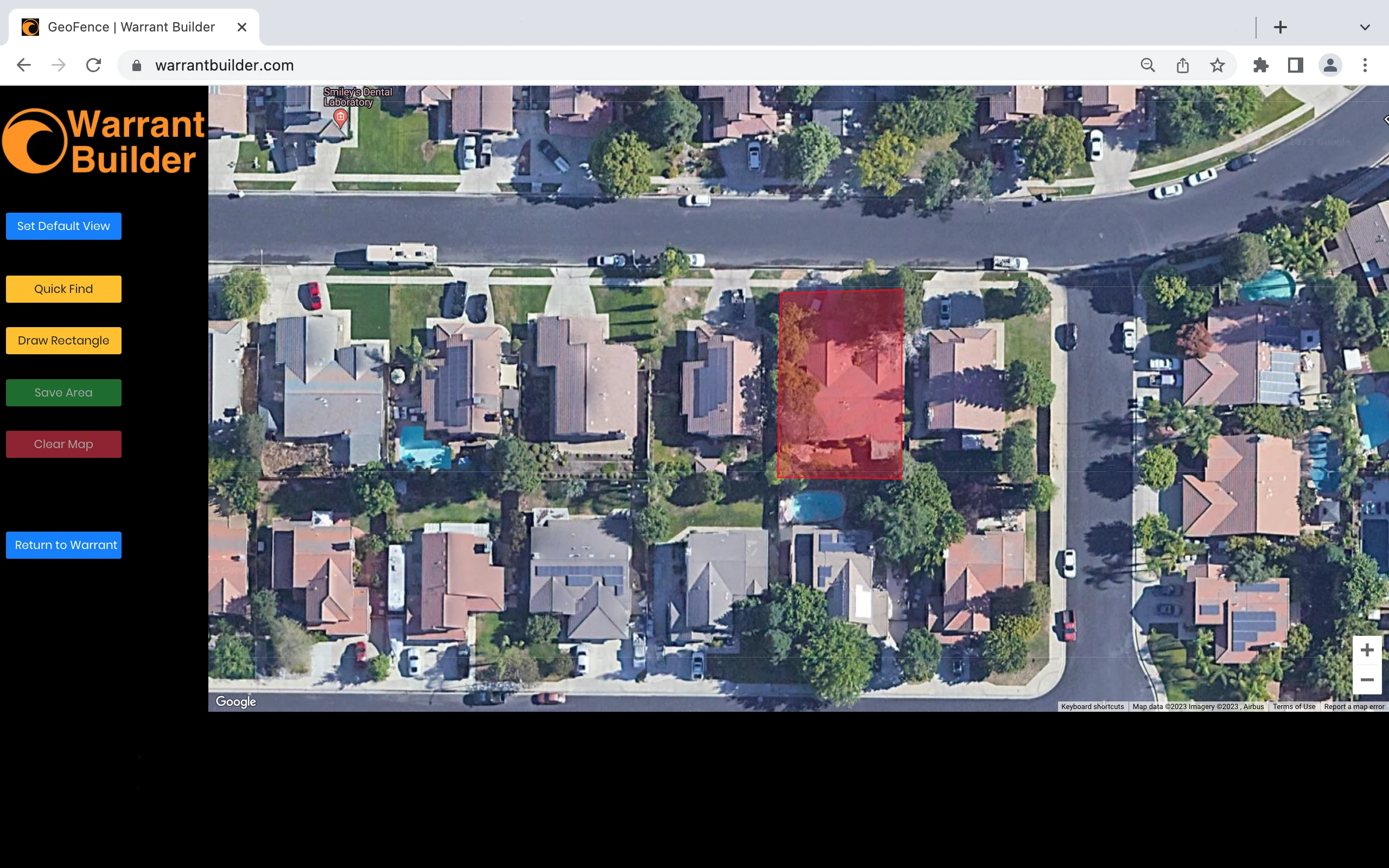
Task: Click the Quick Find tool button
Action: pyautogui.click(x=63, y=289)
